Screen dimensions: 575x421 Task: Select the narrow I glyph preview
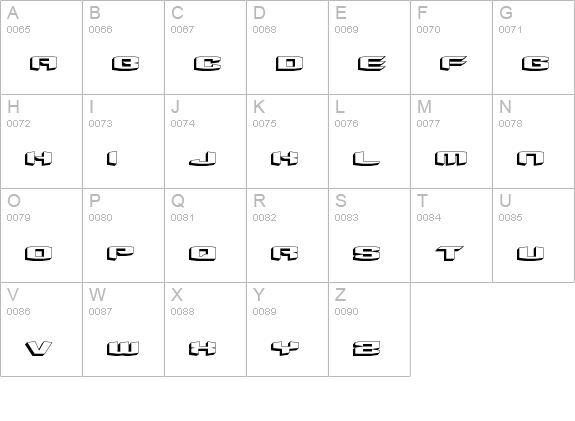[x=112, y=158]
